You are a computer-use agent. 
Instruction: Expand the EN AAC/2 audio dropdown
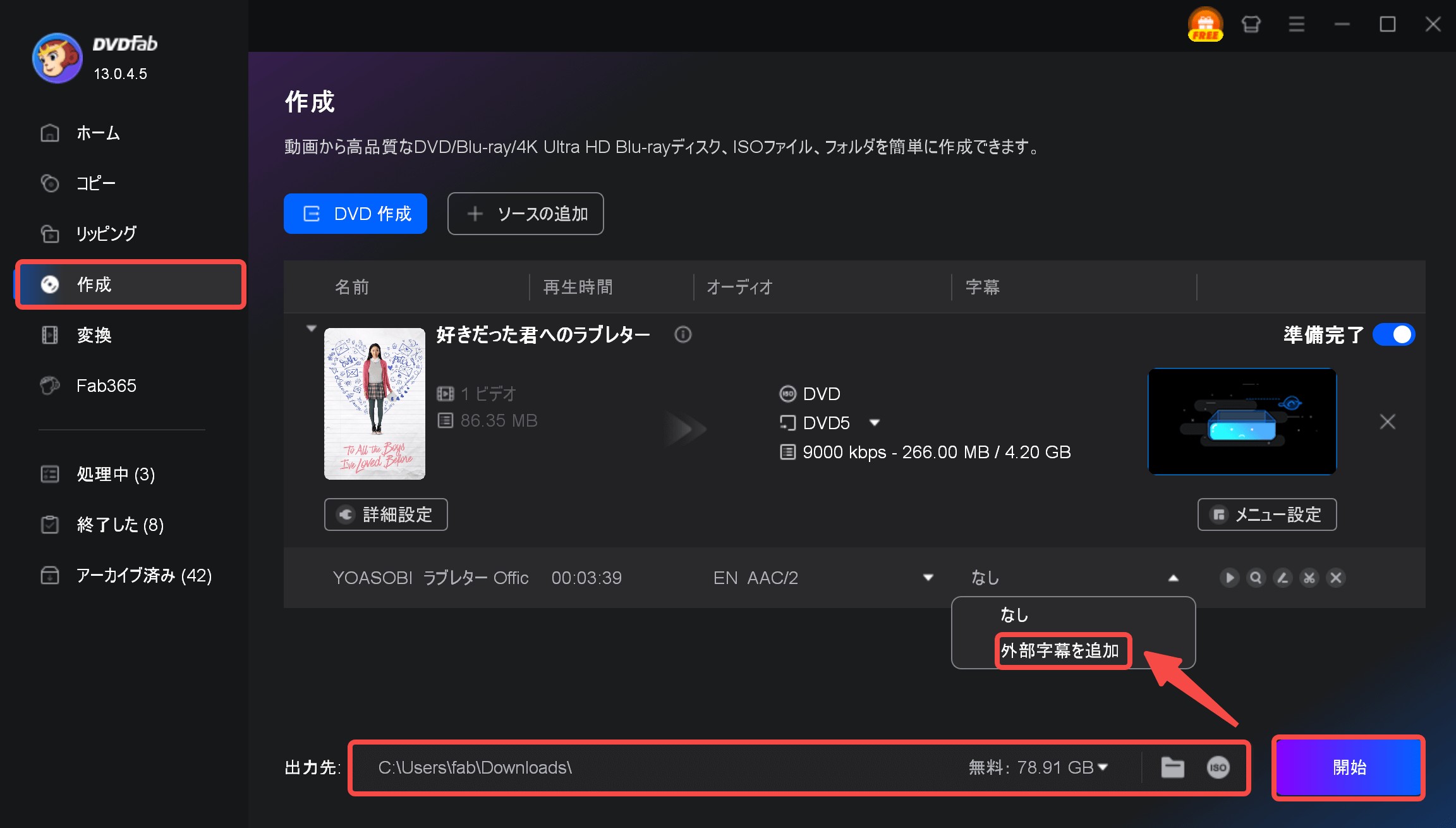(928, 577)
